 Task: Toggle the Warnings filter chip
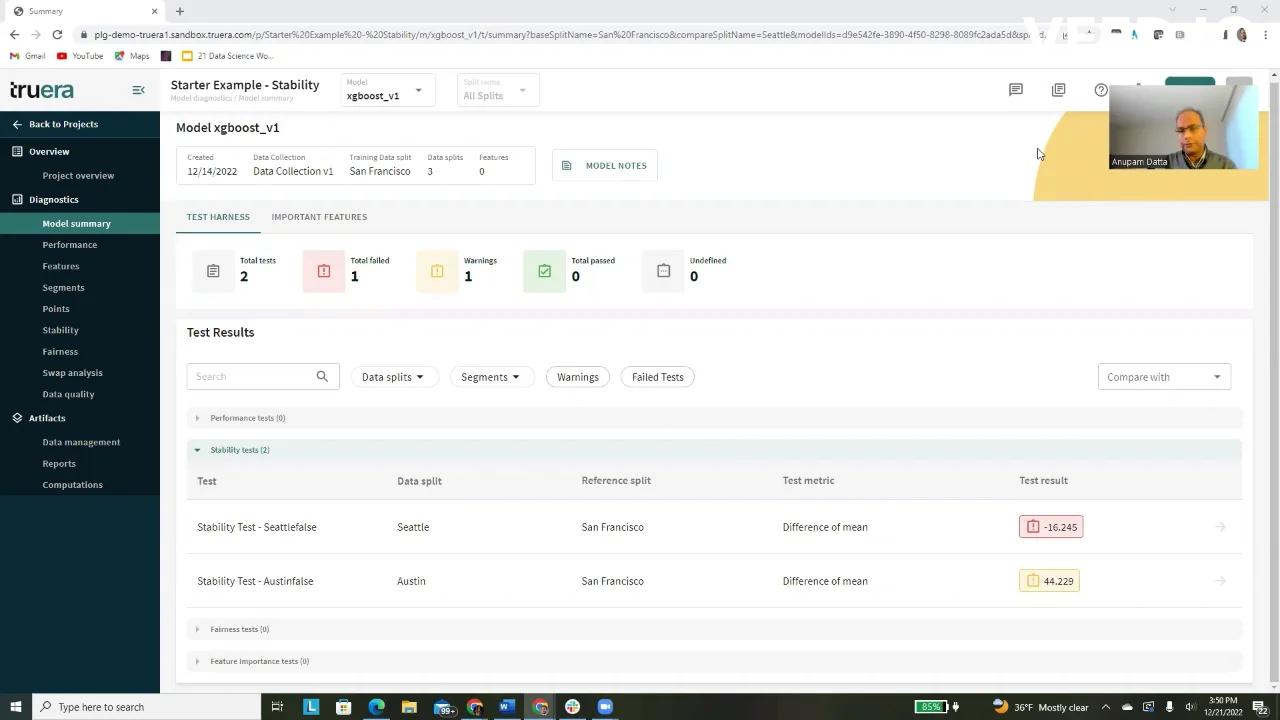[x=578, y=377]
